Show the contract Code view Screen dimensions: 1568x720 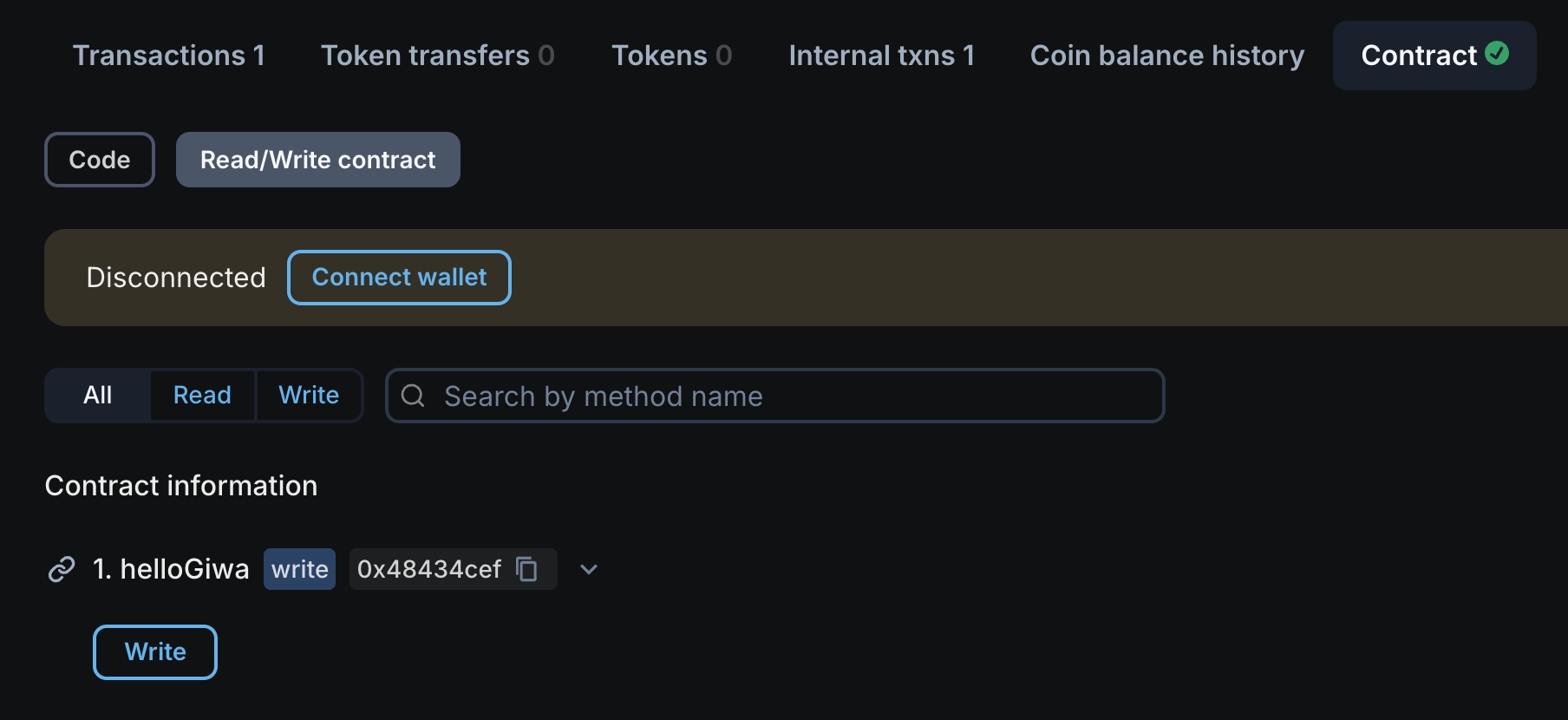point(100,160)
